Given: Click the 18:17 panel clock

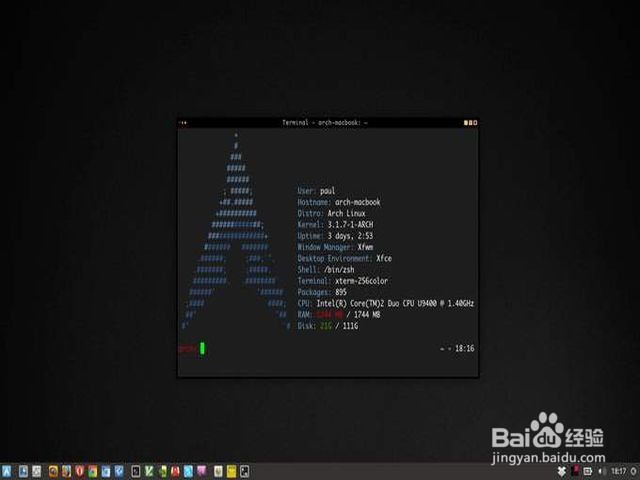Looking at the screenshot, I should click(x=619, y=471).
